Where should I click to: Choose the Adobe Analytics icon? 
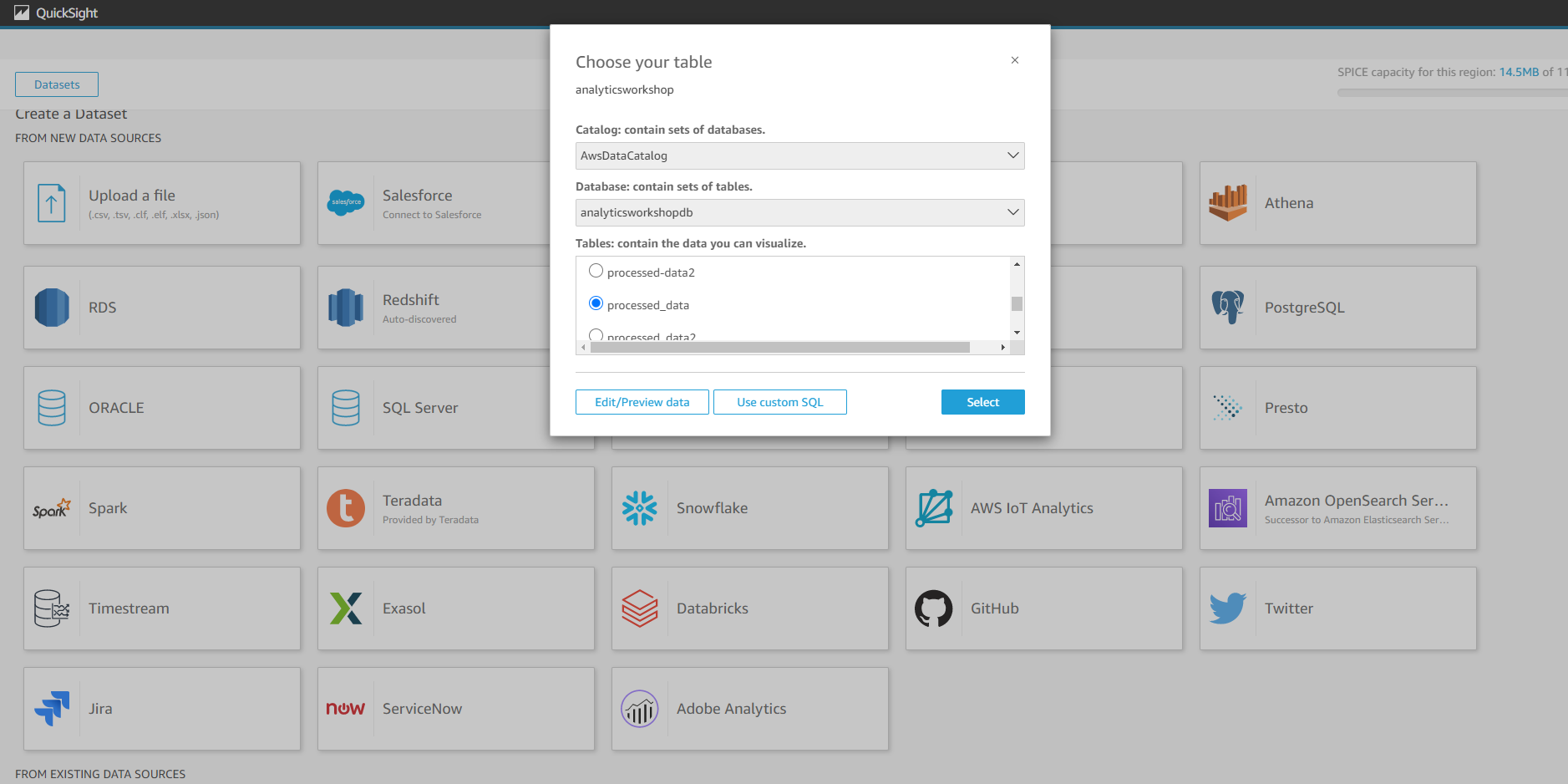click(640, 709)
